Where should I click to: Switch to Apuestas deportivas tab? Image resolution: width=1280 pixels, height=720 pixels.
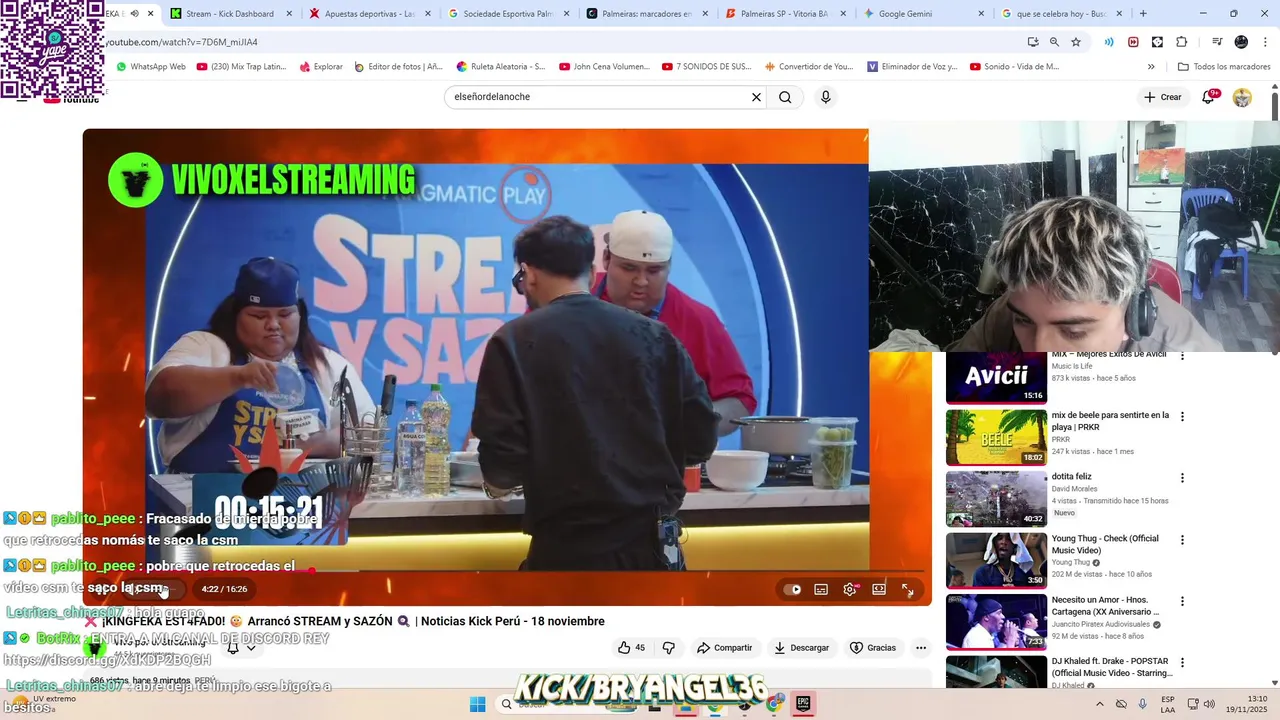click(x=369, y=14)
